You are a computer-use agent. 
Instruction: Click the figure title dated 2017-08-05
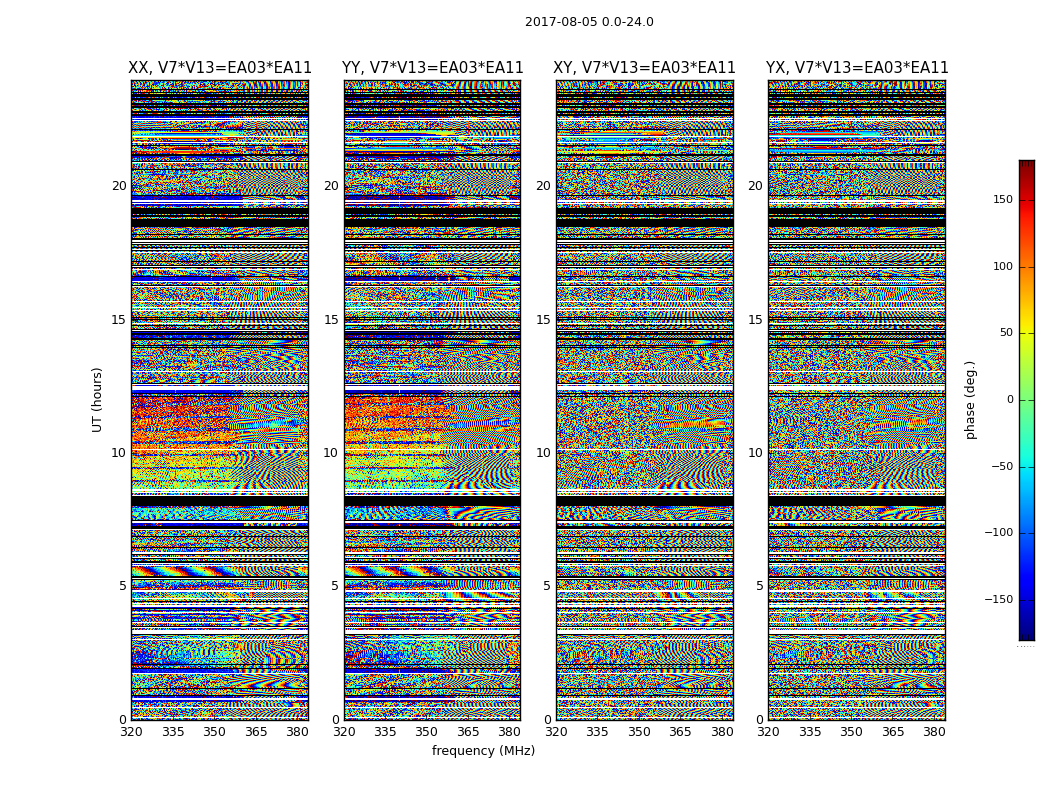coord(589,22)
